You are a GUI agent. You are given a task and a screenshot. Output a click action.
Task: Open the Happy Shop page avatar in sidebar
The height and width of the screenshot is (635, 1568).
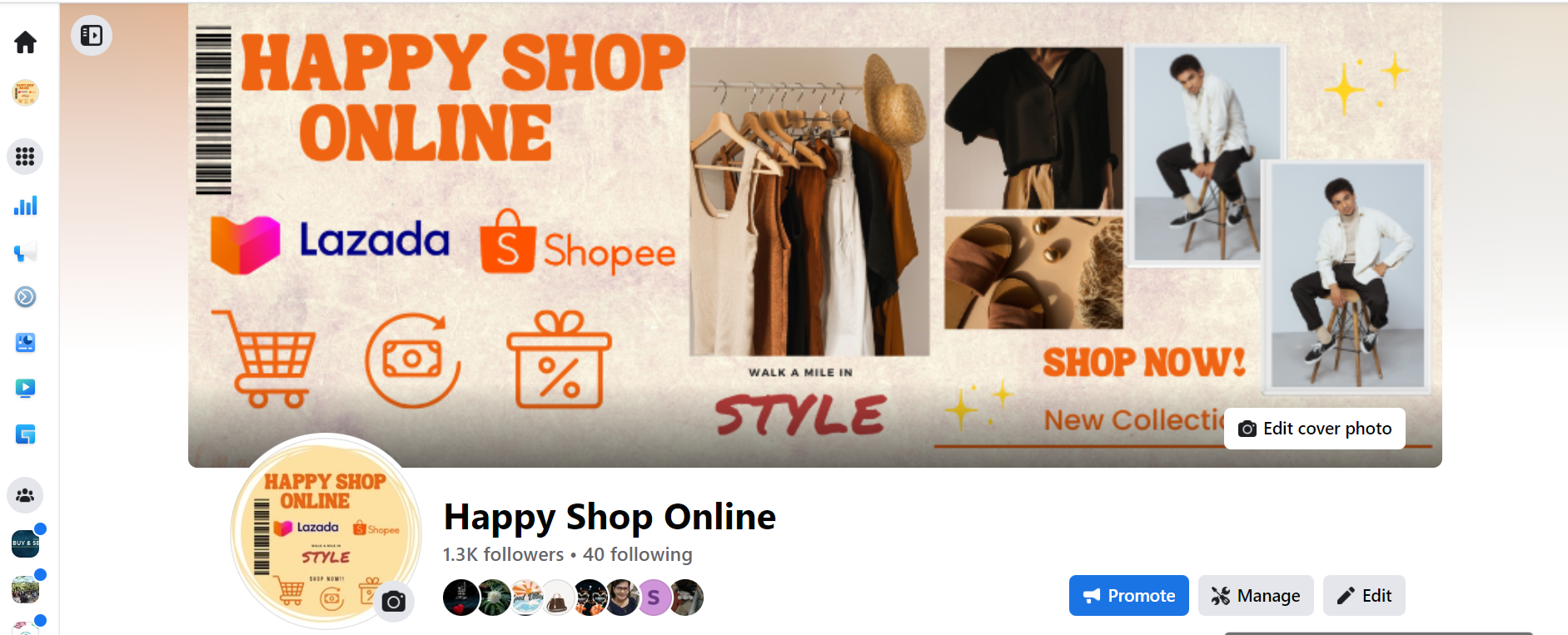point(25,92)
